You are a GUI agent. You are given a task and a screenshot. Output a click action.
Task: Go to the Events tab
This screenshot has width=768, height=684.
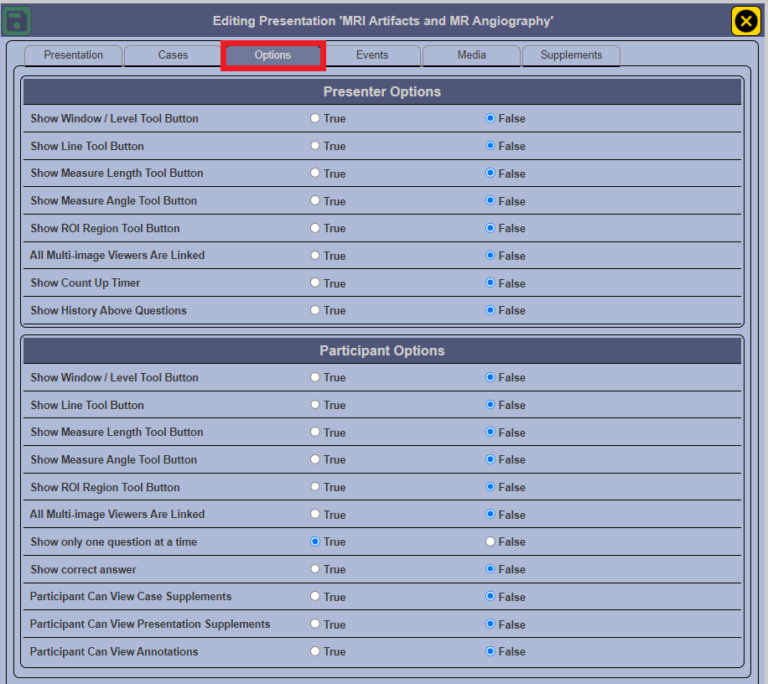click(372, 55)
